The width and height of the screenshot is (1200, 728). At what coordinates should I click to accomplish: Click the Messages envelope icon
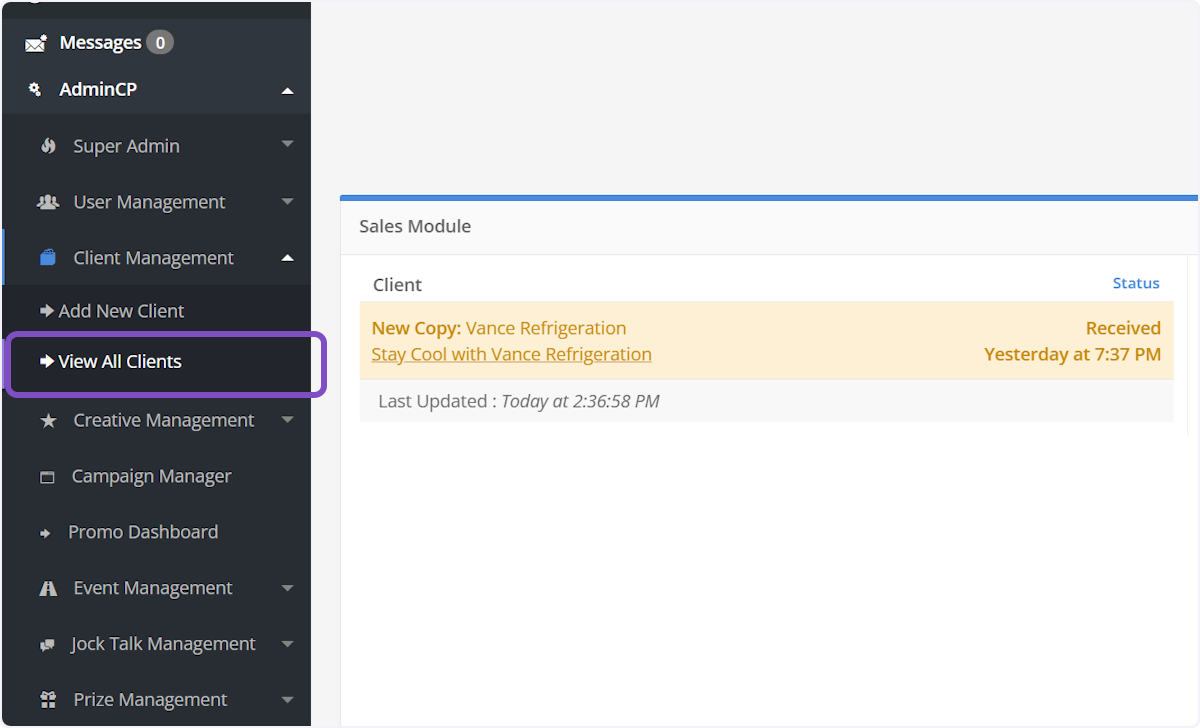click(36, 43)
